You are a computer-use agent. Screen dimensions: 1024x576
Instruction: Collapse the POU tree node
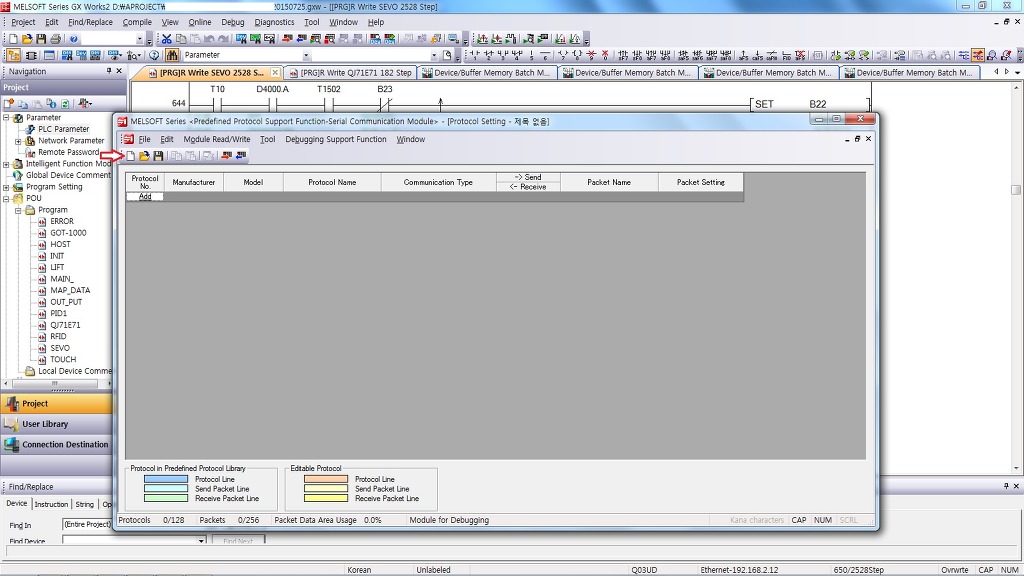point(6,198)
